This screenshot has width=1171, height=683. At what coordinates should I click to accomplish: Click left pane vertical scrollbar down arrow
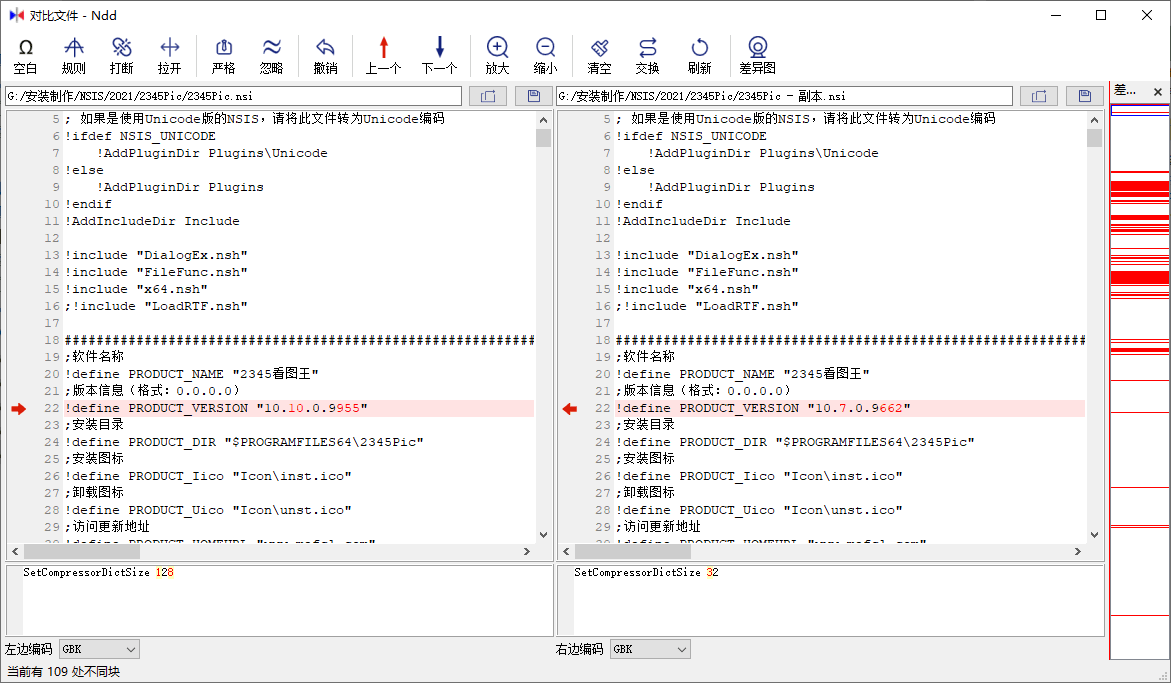(543, 535)
